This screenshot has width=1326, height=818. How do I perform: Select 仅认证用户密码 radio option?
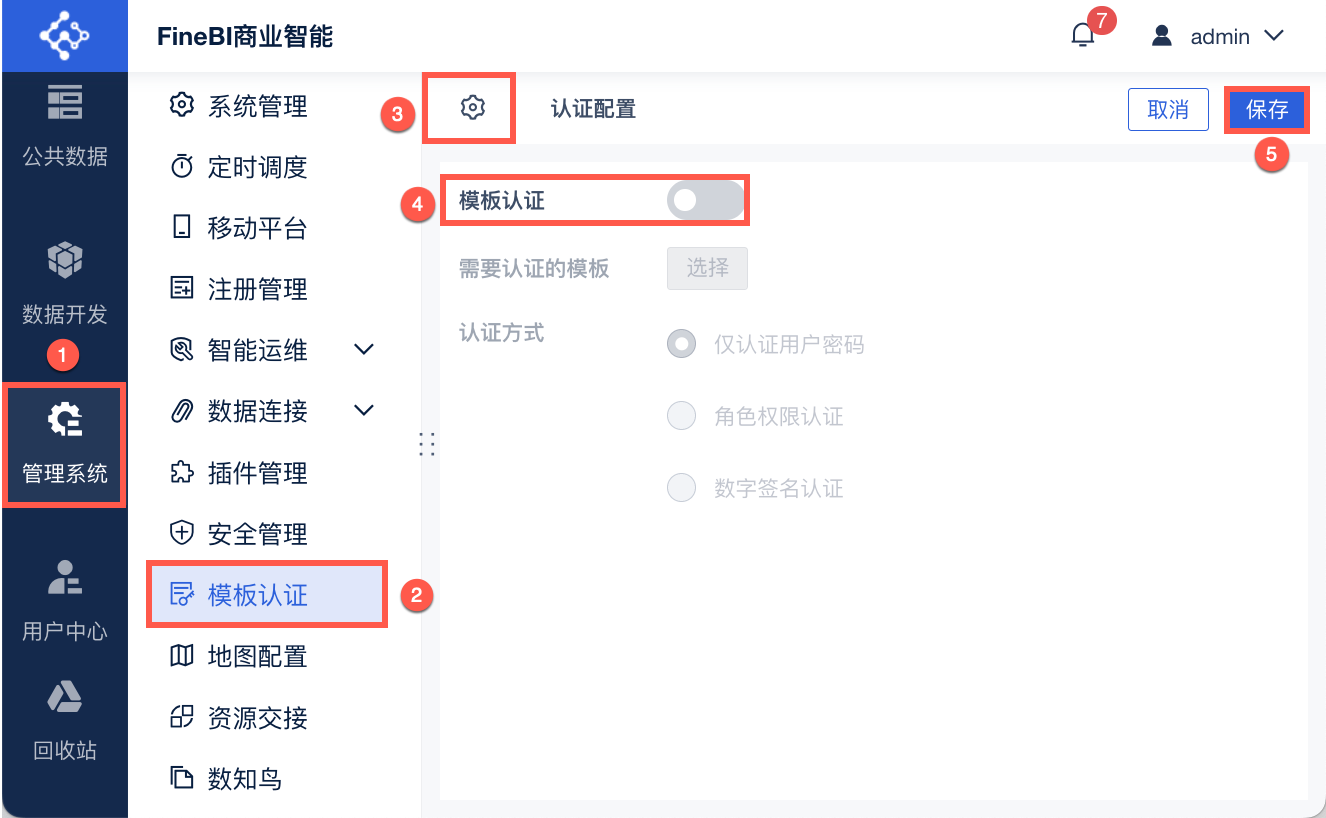tap(682, 345)
